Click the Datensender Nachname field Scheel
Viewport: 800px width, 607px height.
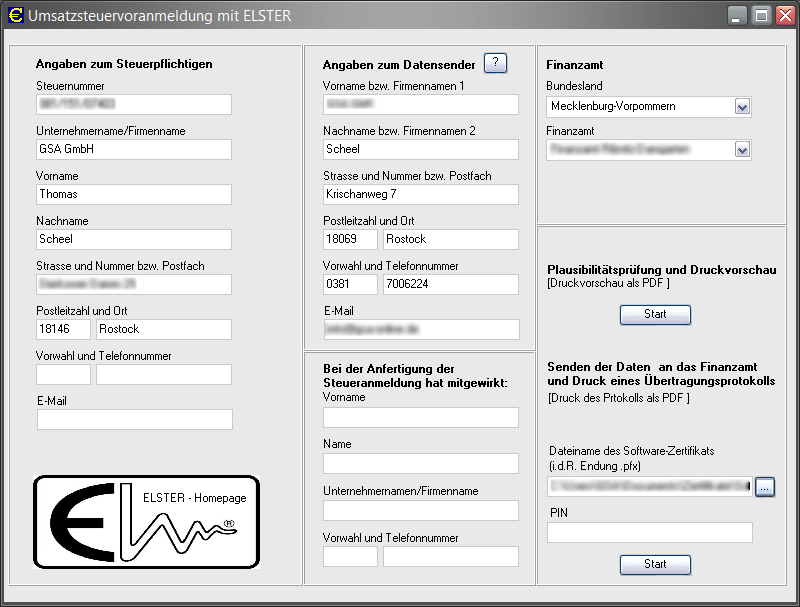(420, 149)
